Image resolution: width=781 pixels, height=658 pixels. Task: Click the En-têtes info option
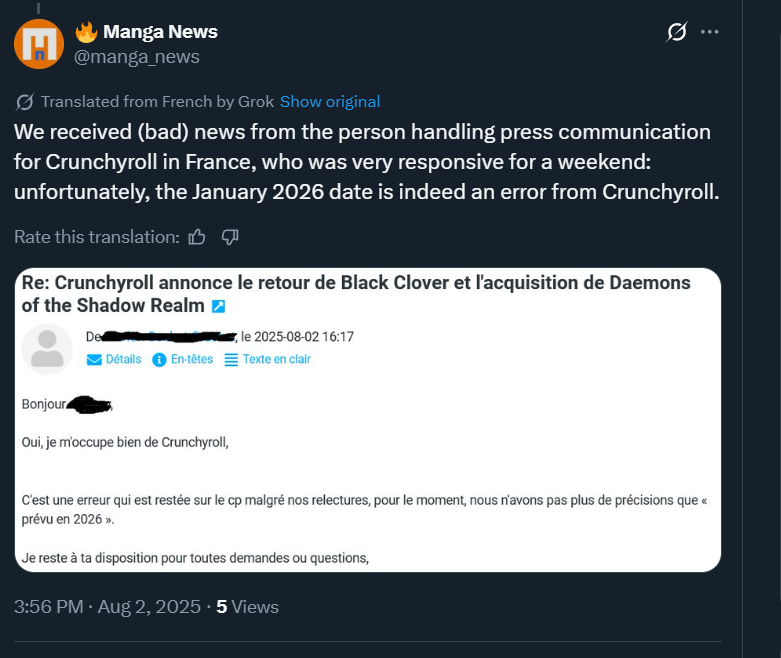pyautogui.click(x=182, y=359)
